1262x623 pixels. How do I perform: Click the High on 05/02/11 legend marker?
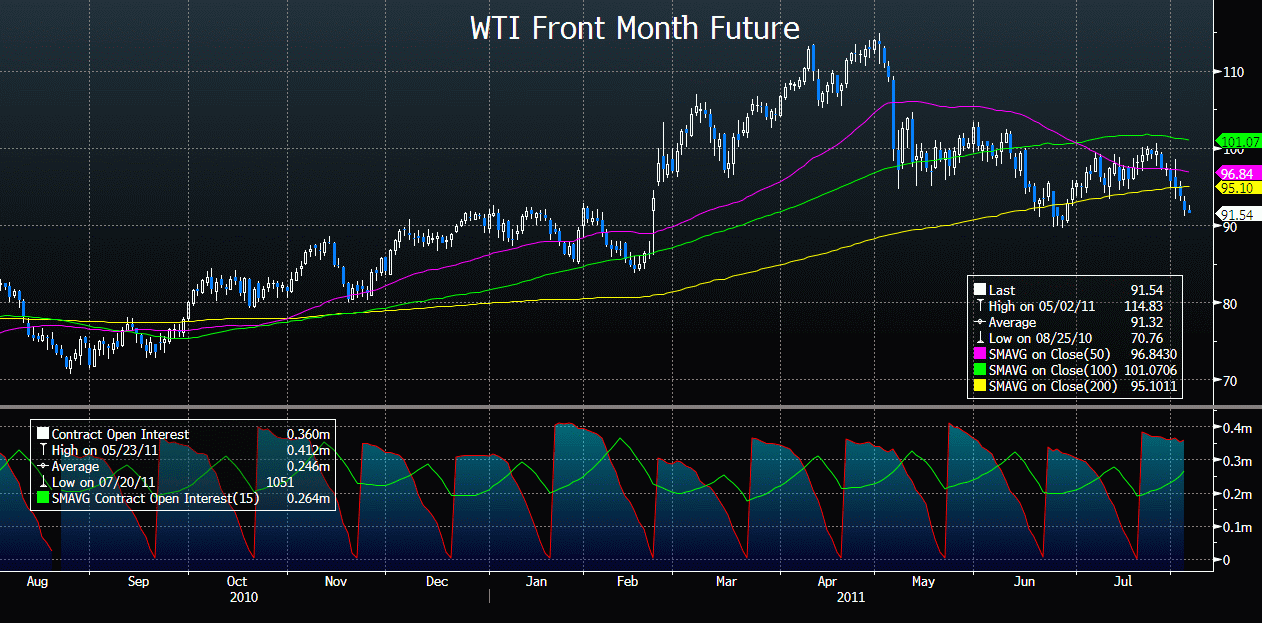pos(980,305)
